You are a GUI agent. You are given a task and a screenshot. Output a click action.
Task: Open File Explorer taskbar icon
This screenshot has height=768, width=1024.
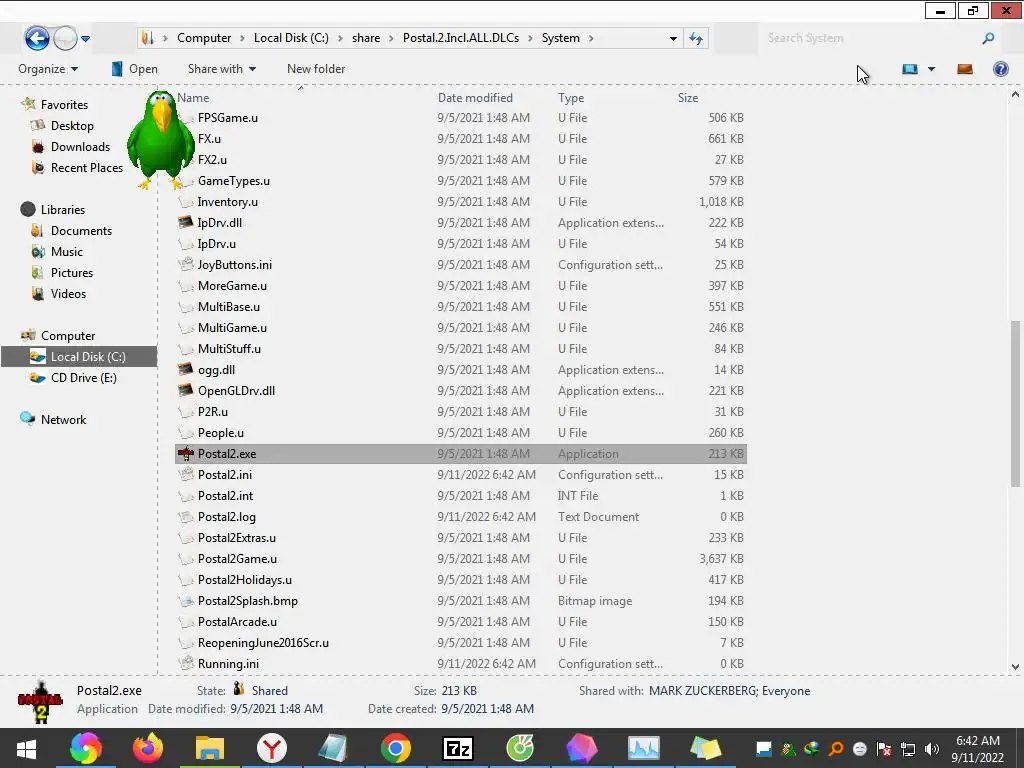click(210, 748)
